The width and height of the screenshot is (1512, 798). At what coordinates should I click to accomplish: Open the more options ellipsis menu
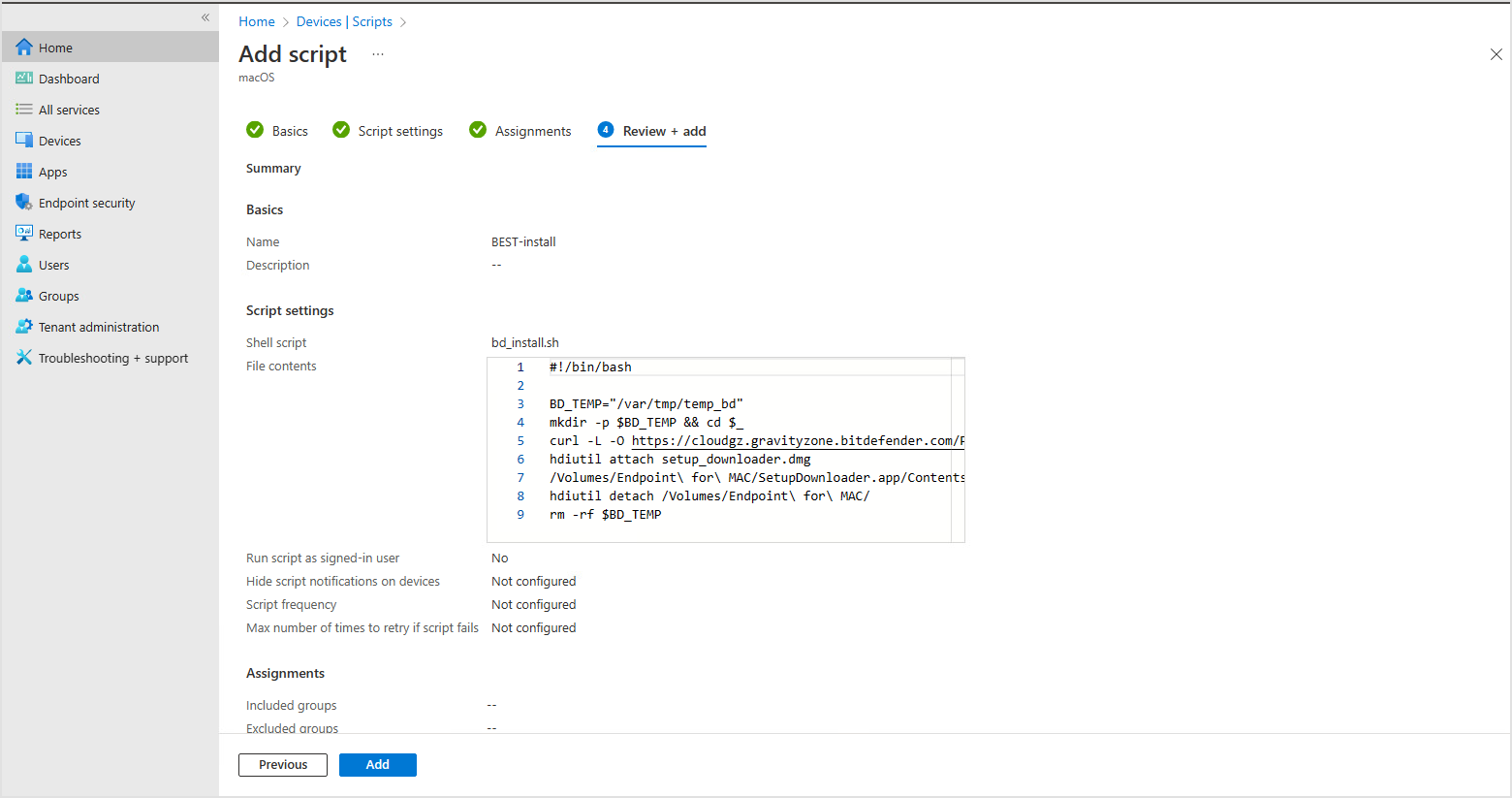[378, 54]
